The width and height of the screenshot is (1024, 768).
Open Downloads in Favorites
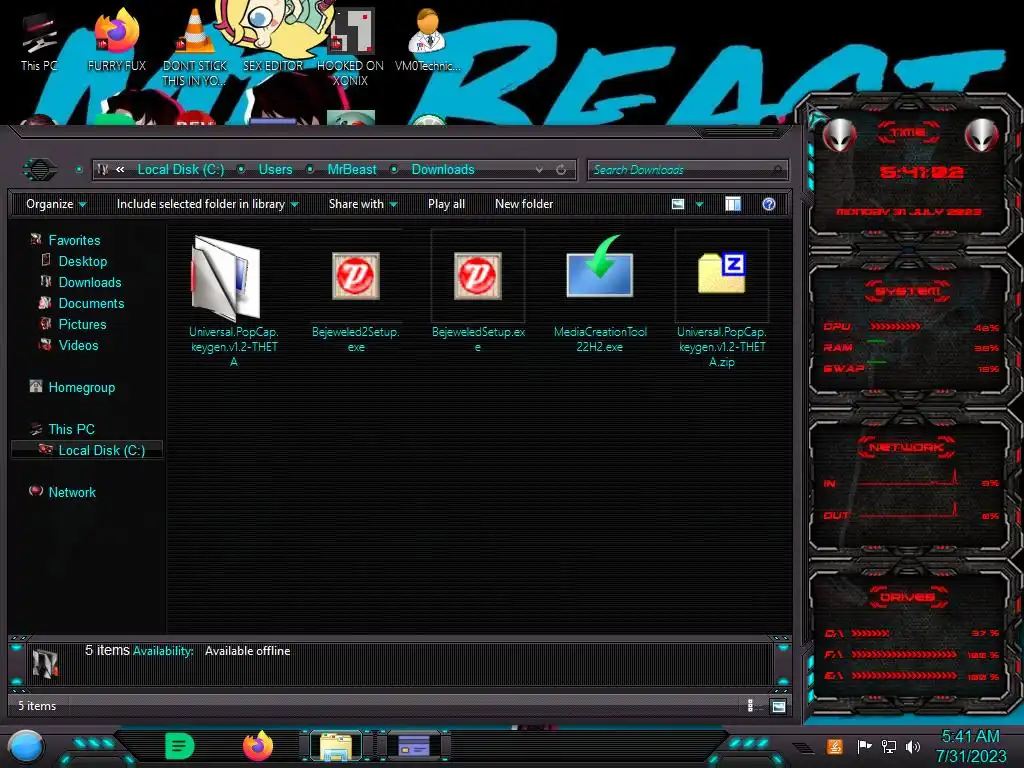89,282
